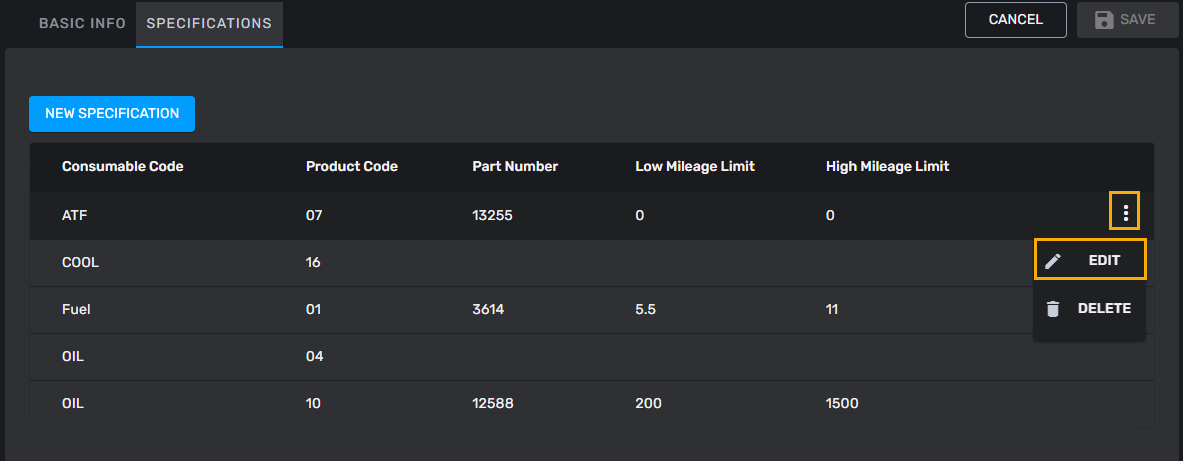
Task: Click part number 12588 in the table
Action: [x=492, y=404]
